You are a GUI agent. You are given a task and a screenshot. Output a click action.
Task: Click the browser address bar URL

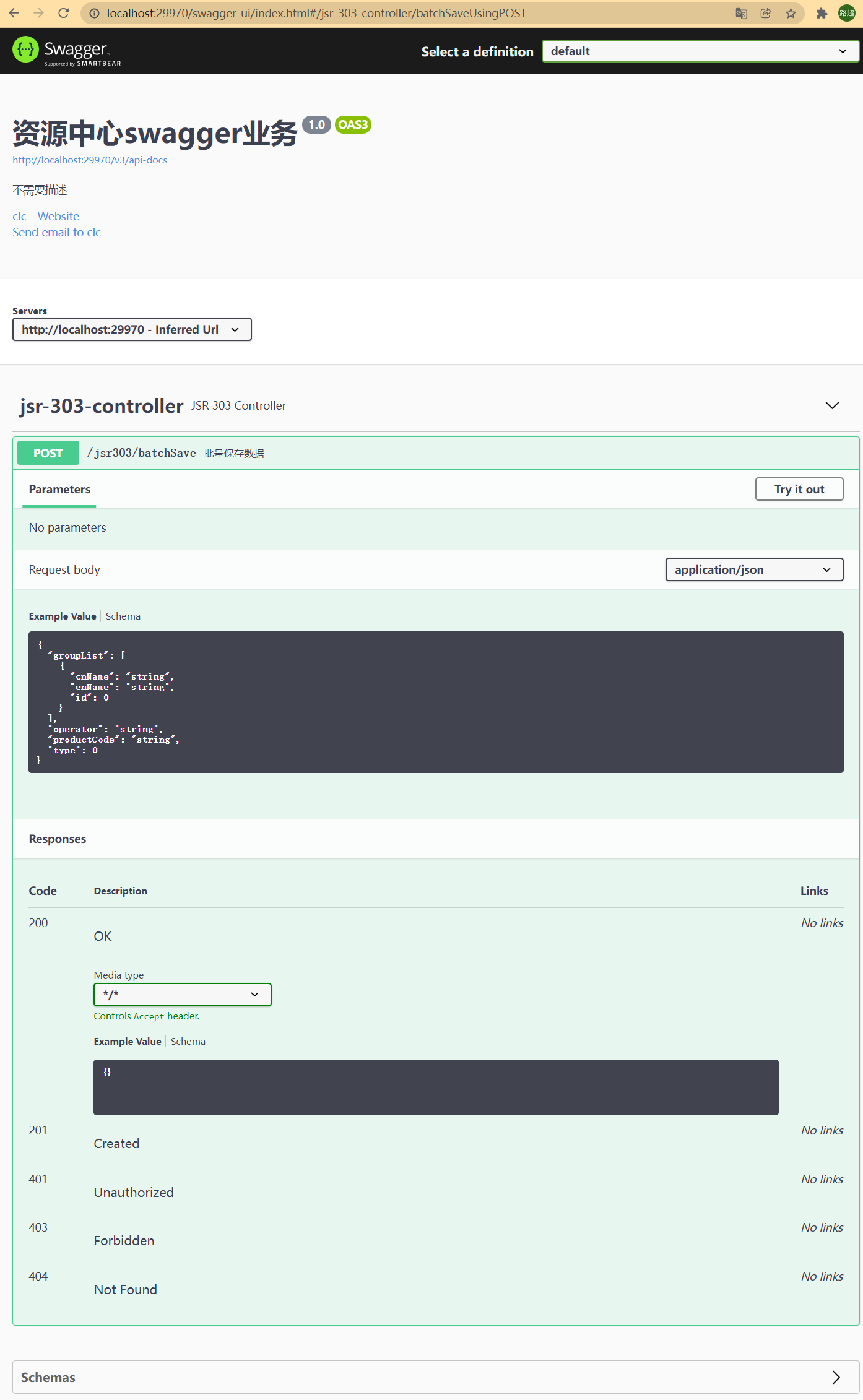pyautogui.click(x=316, y=13)
